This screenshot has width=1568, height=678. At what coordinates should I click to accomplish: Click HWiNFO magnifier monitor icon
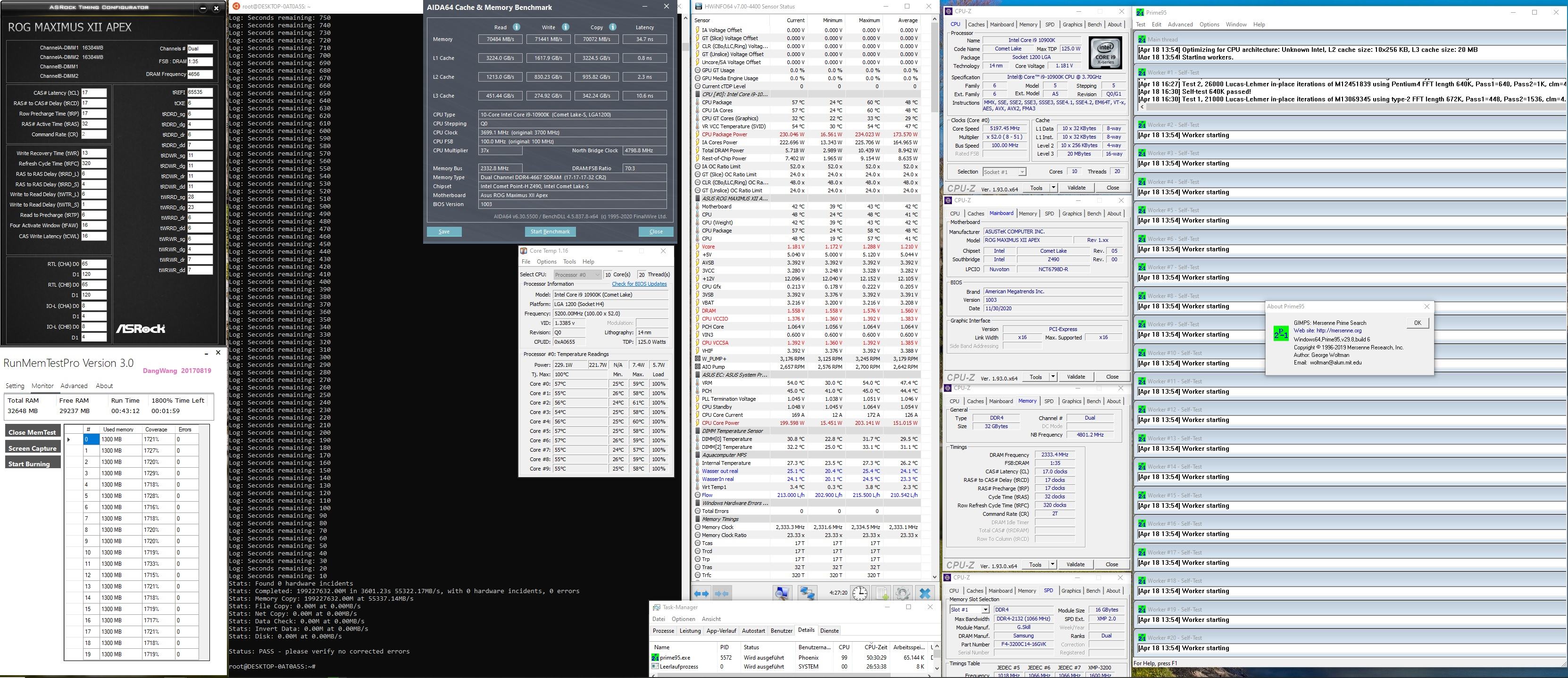click(782, 594)
